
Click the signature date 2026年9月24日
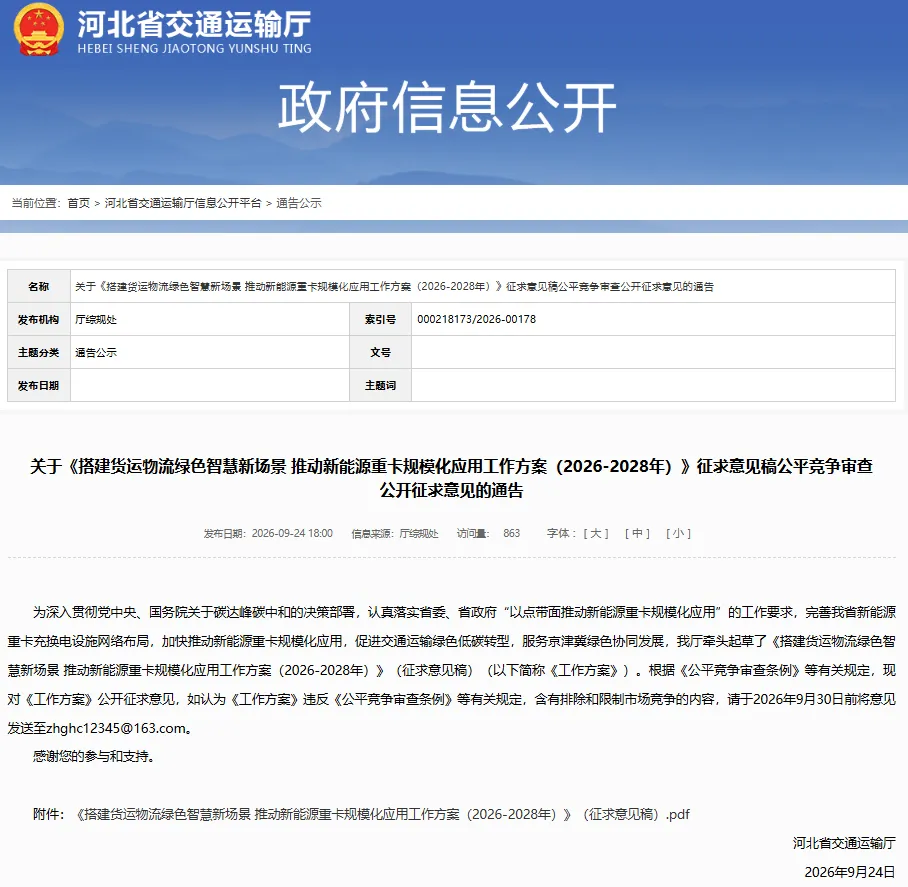point(850,872)
